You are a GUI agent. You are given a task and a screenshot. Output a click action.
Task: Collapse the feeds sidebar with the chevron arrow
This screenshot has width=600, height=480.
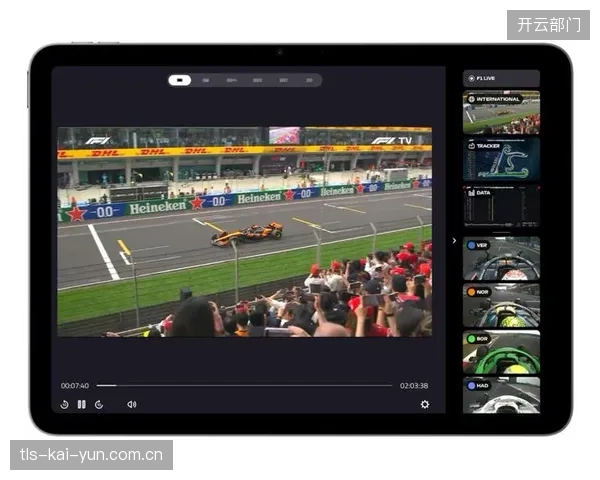coord(454,240)
